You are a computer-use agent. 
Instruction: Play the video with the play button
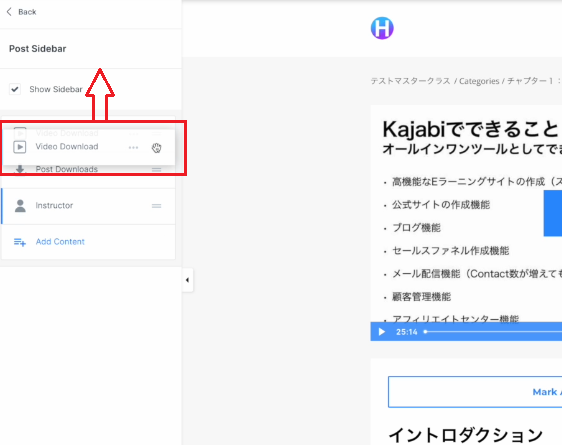(382, 332)
